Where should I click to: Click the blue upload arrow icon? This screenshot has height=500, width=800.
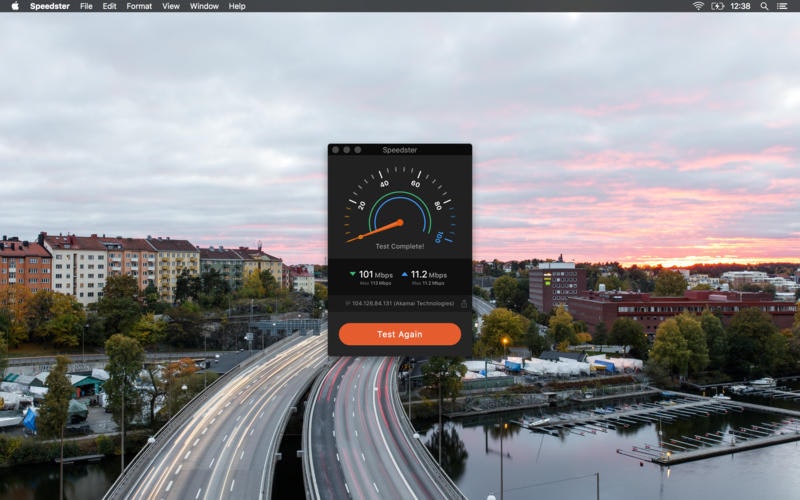[405, 274]
